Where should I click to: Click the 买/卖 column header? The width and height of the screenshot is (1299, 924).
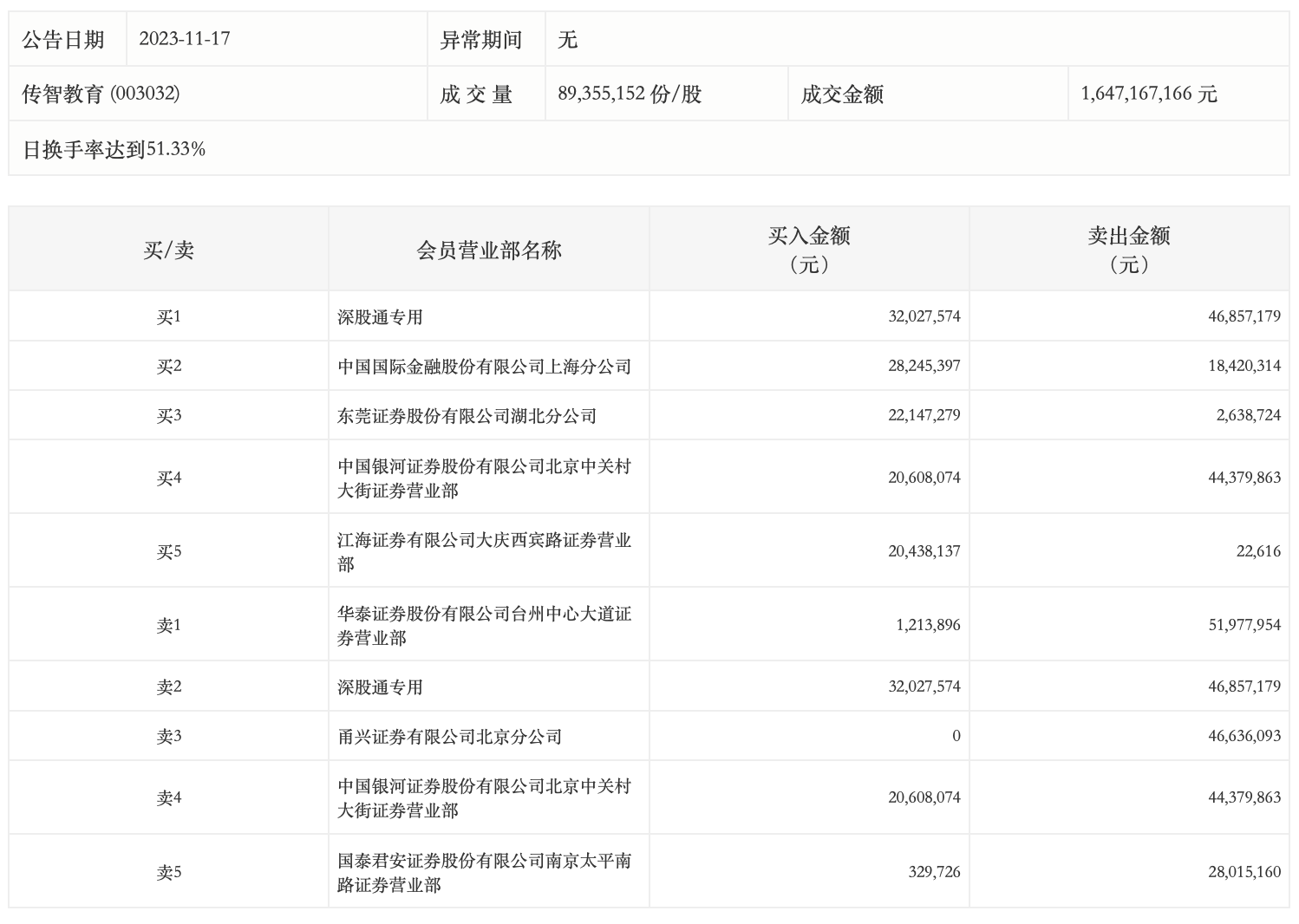pos(168,251)
